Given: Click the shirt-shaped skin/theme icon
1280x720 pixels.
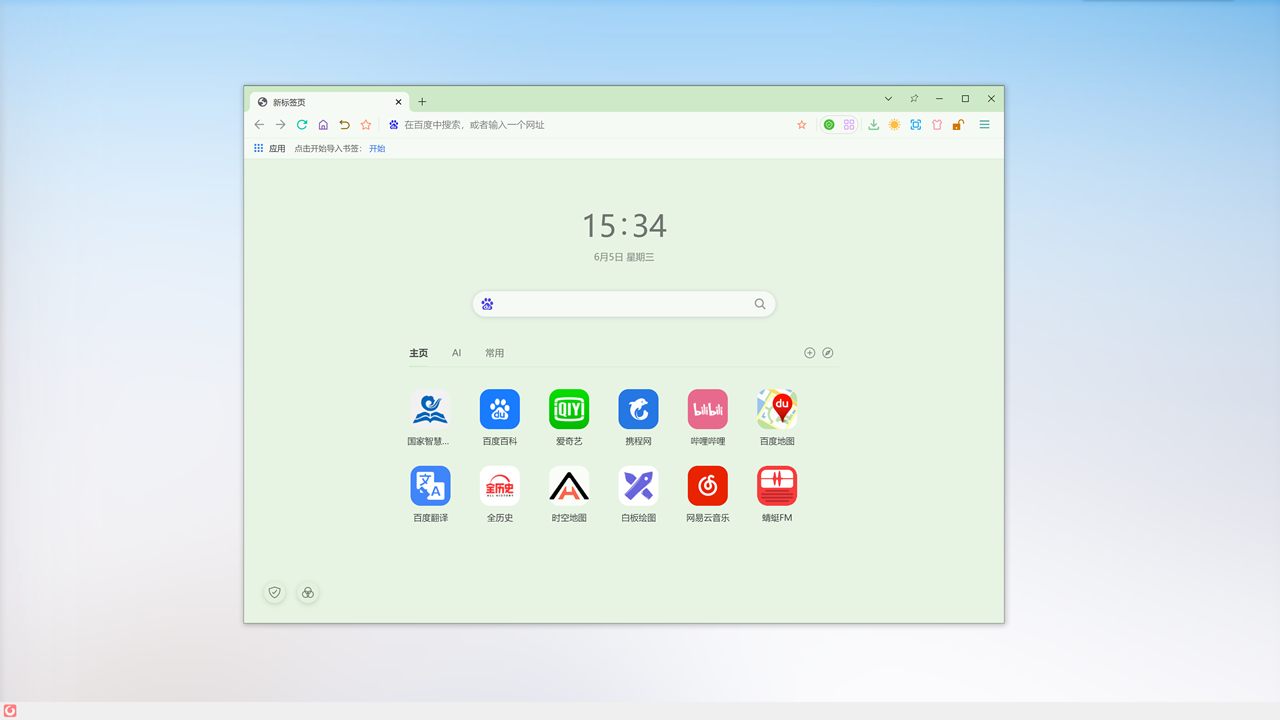Looking at the screenshot, I should [x=936, y=124].
